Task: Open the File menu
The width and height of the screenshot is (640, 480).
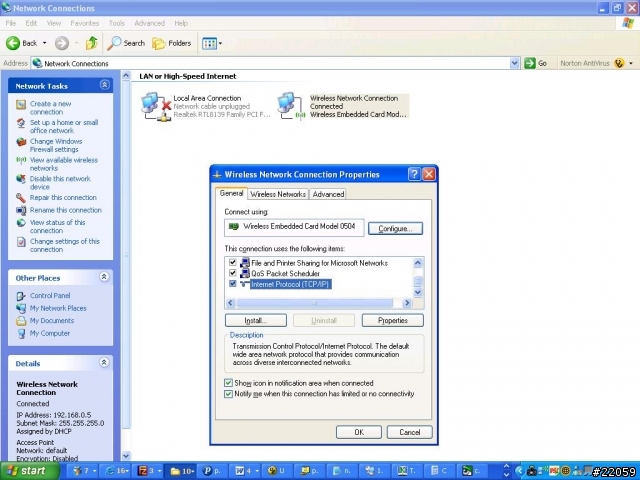Action: 11,23
